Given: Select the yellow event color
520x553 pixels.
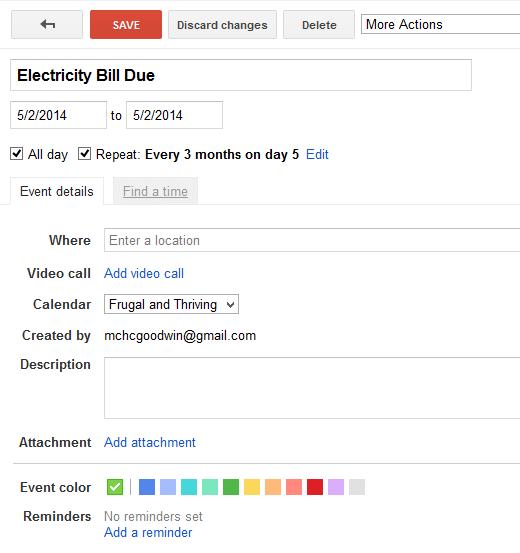Looking at the screenshot, I should tap(252, 487).
